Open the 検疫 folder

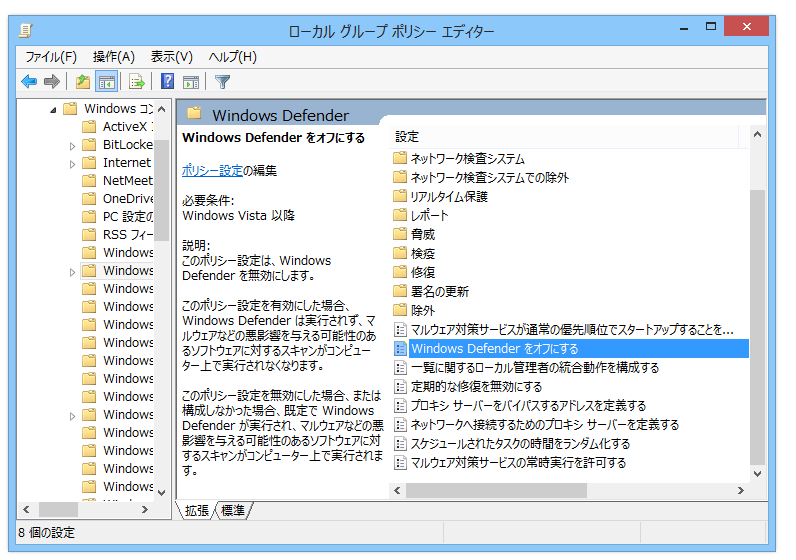414,253
